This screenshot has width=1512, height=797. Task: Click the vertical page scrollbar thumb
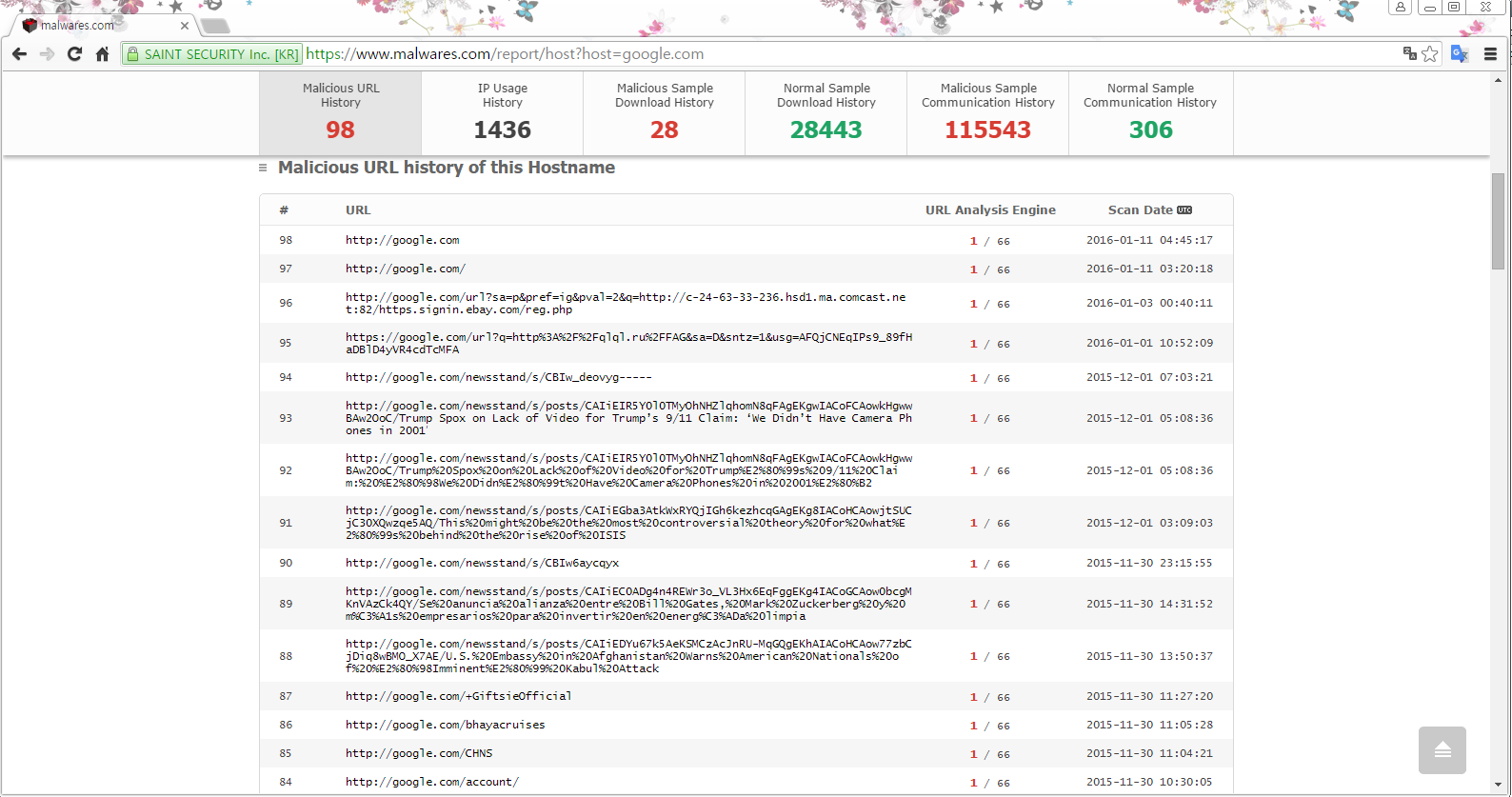click(1499, 221)
